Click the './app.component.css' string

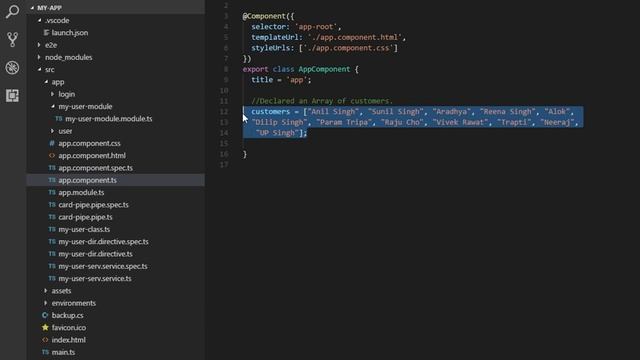pos(349,48)
